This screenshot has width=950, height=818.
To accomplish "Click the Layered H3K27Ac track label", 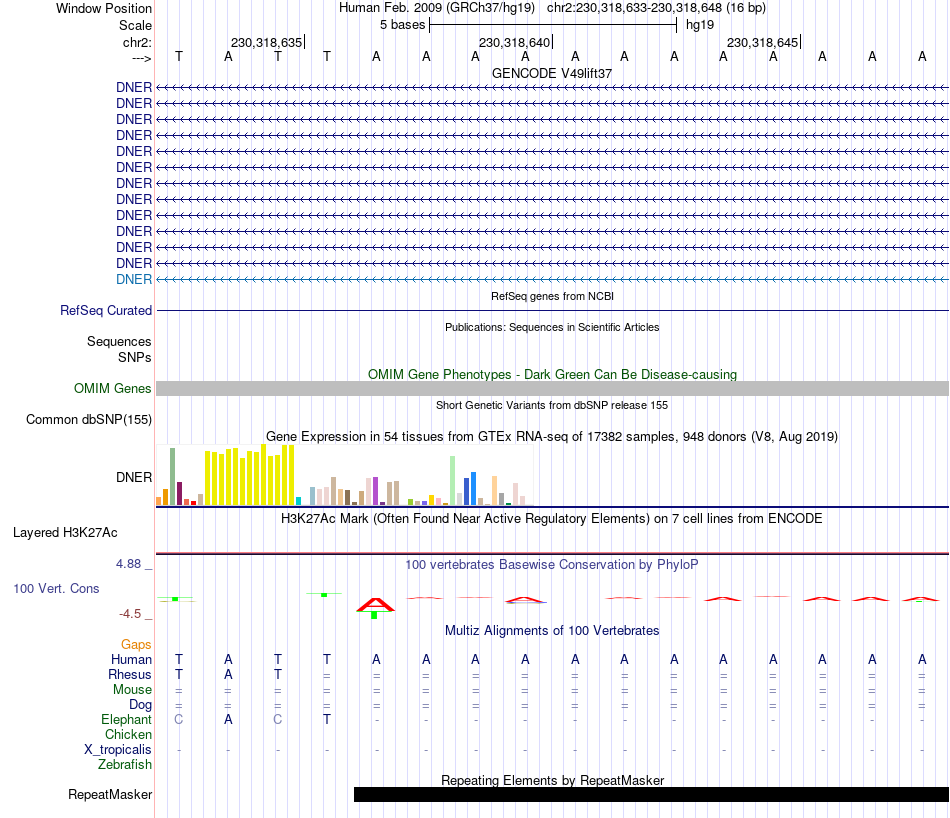I will (x=65, y=533).
